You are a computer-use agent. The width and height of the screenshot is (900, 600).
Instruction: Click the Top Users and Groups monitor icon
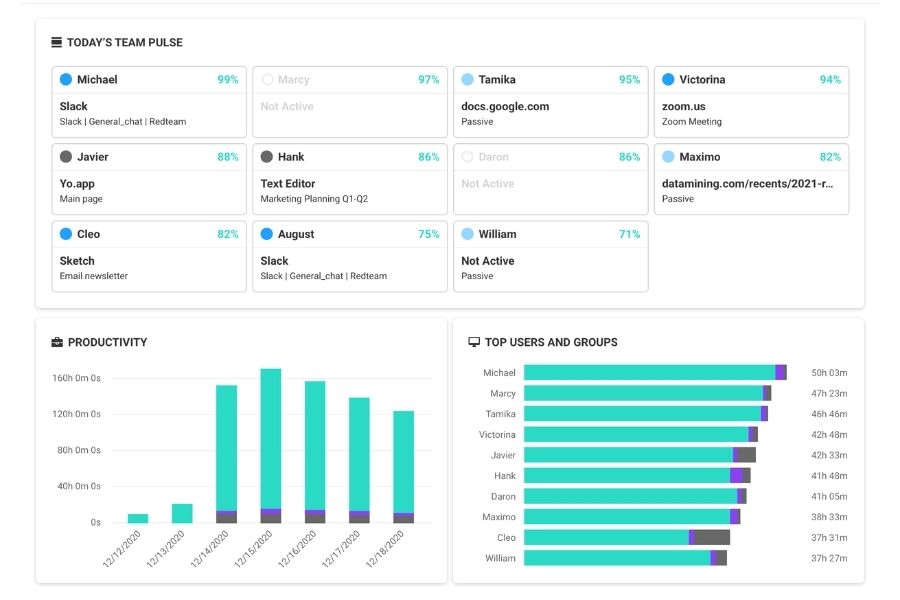tap(474, 342)
